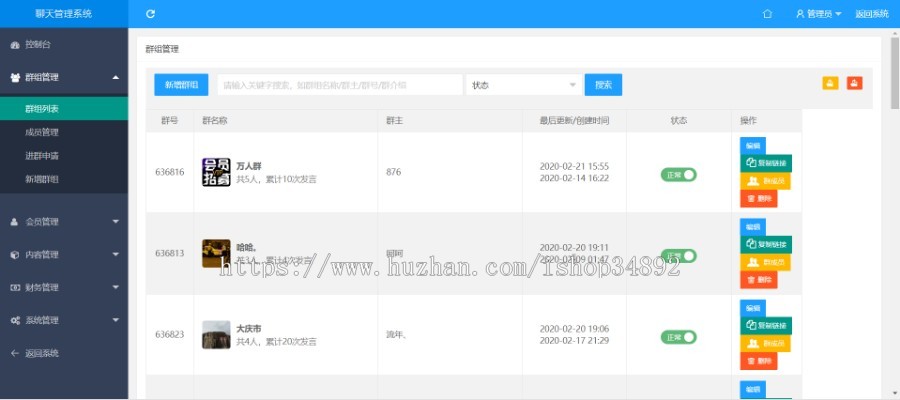Click the keyword search input field

pos(340,85)
